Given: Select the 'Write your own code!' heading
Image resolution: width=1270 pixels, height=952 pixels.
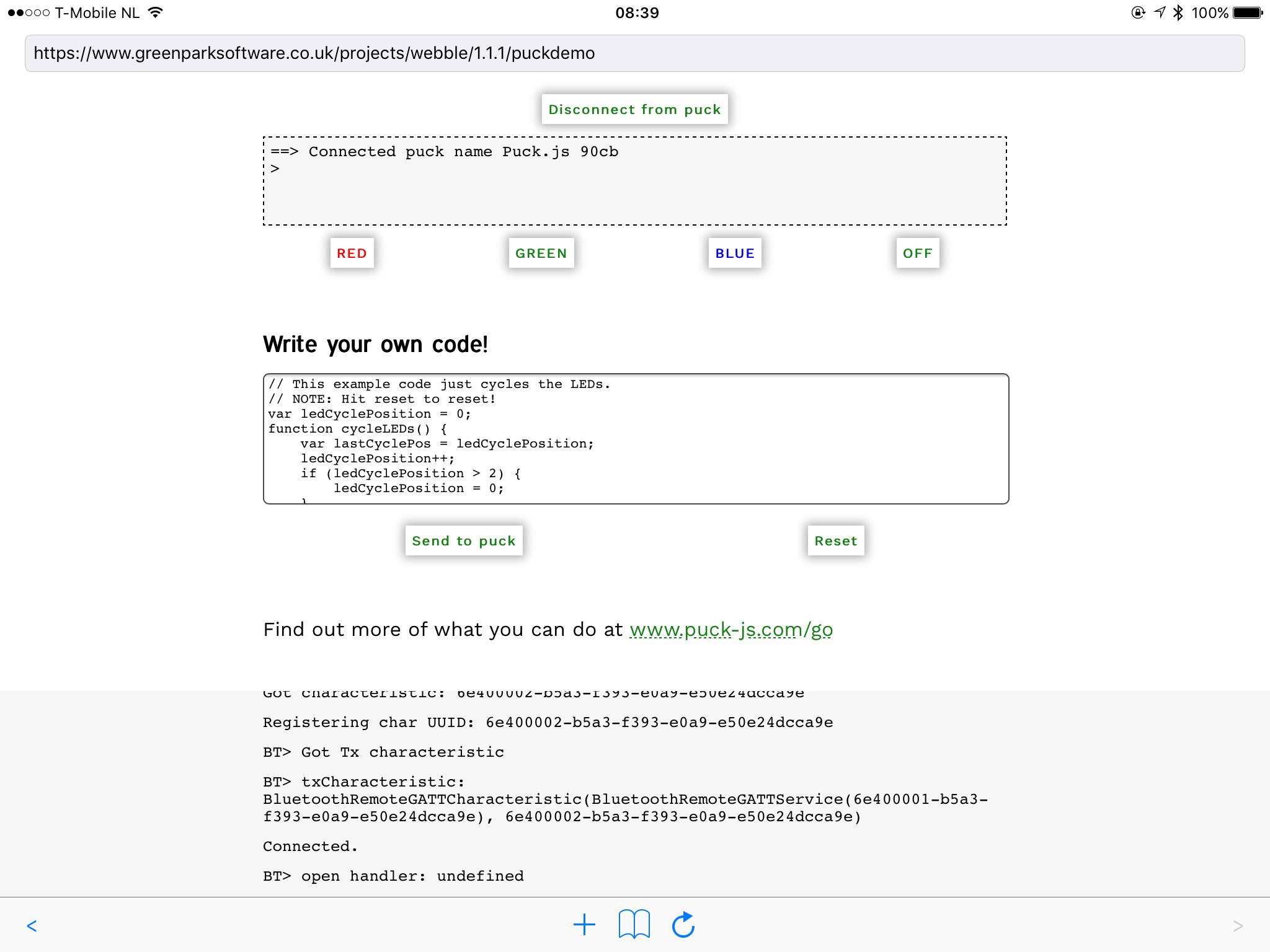Looking at the screenshot, I should 376,345.
